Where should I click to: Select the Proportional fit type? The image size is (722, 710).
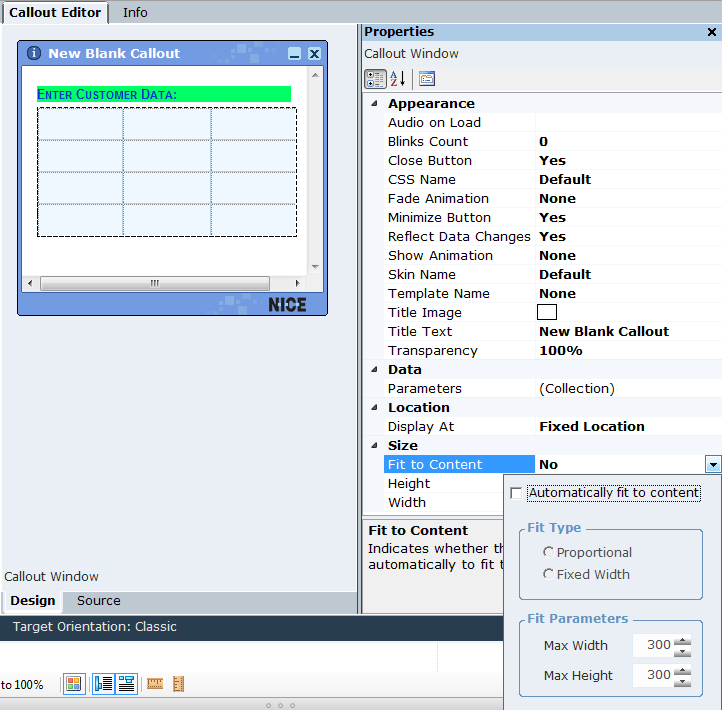click(x=548, y=552)
